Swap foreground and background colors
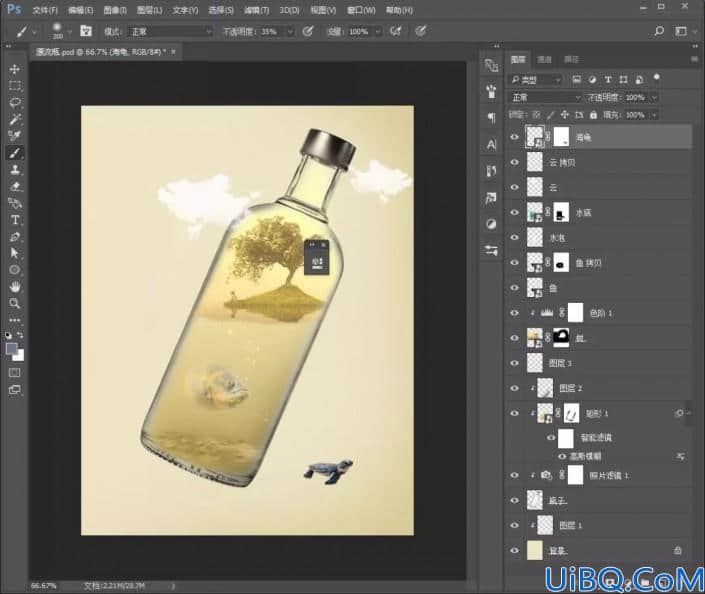The width and height of the screenshot is (705, 594). (x=20, y=335)
